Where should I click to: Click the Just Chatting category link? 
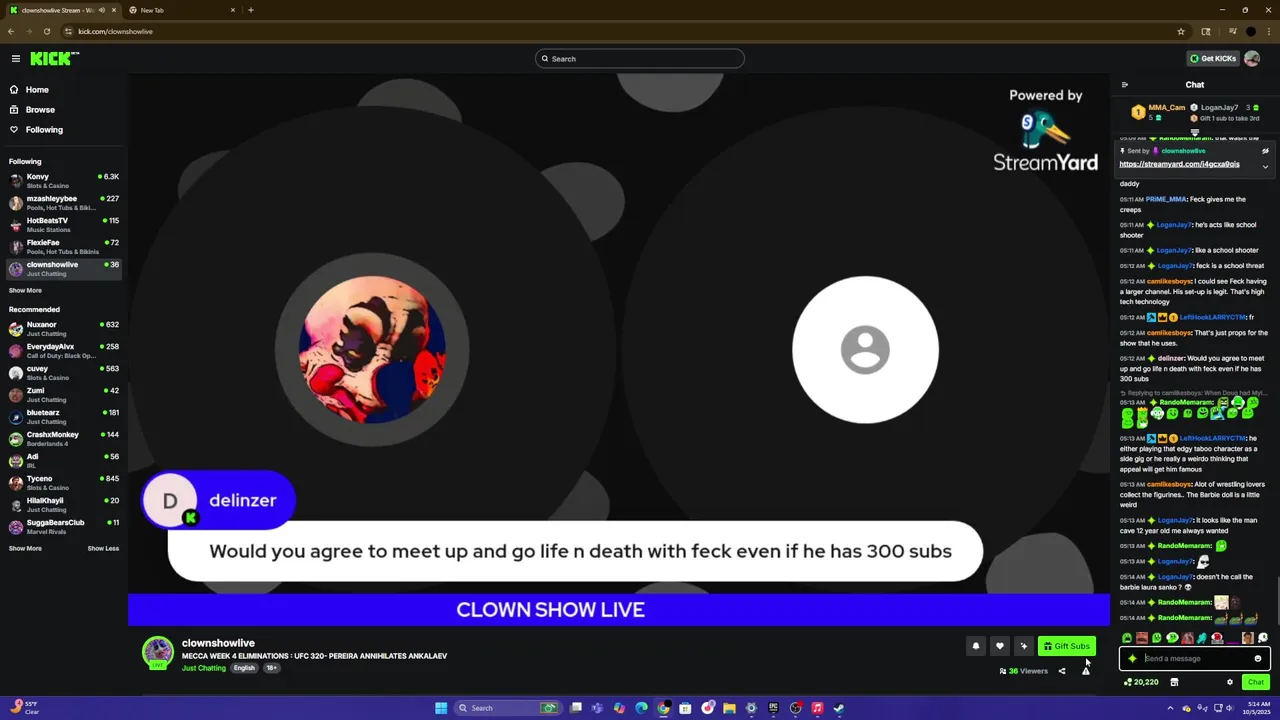[x=204, y=668]
